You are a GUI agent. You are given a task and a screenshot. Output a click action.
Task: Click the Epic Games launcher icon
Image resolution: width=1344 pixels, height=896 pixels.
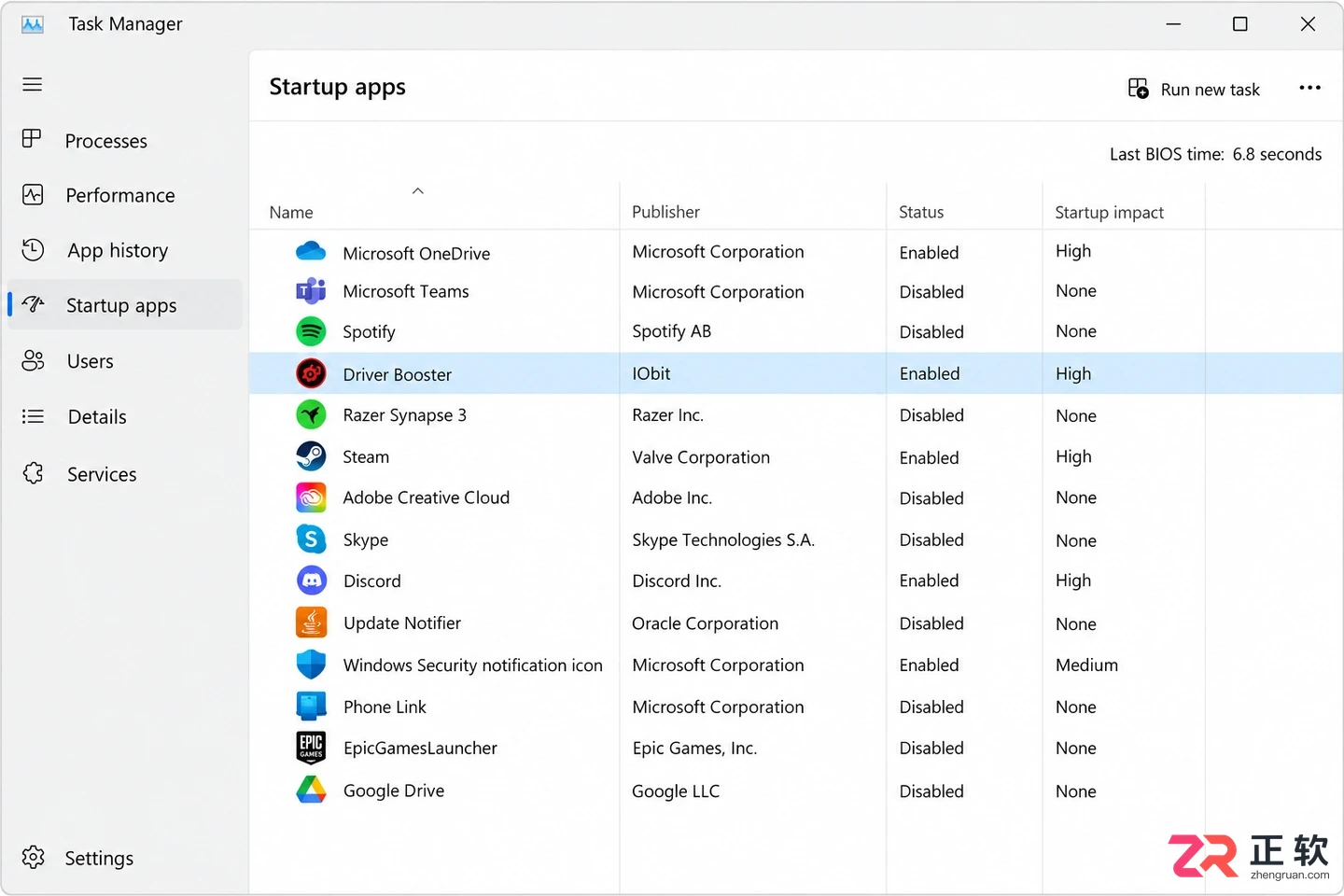[x=311, y=748]
